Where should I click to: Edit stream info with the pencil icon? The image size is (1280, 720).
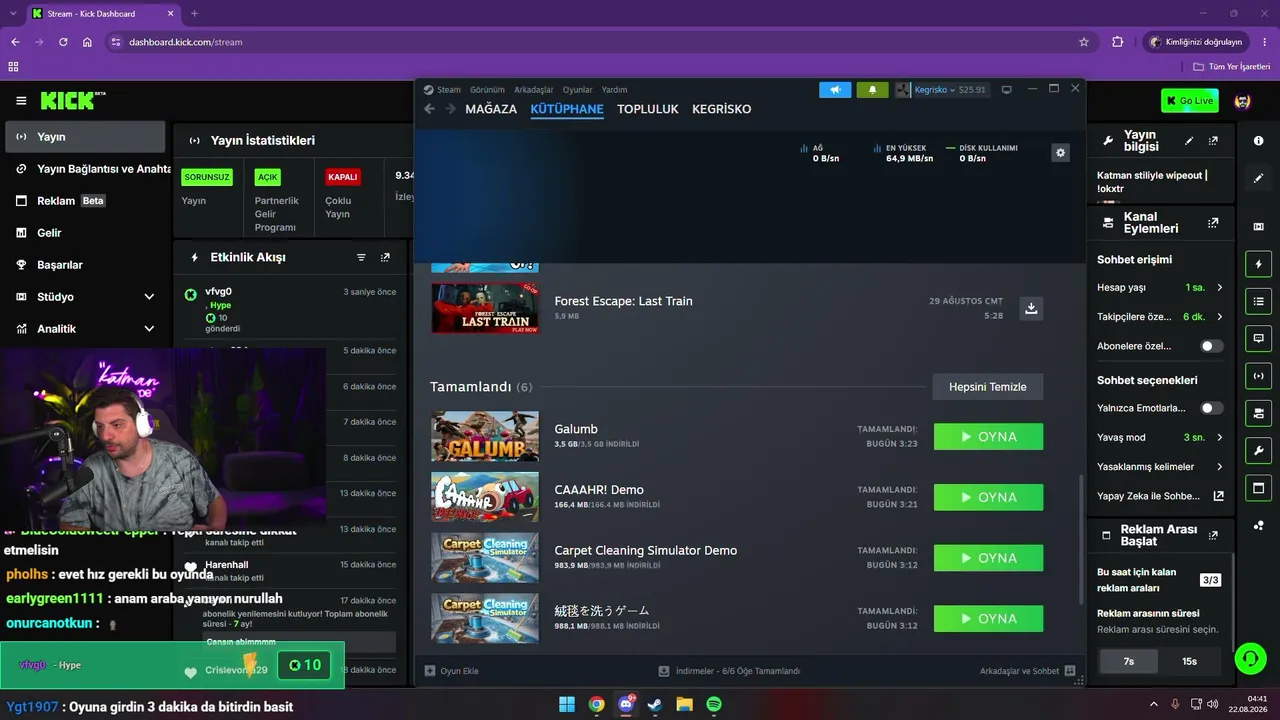pyautogui.click(x=1189, y=141)
